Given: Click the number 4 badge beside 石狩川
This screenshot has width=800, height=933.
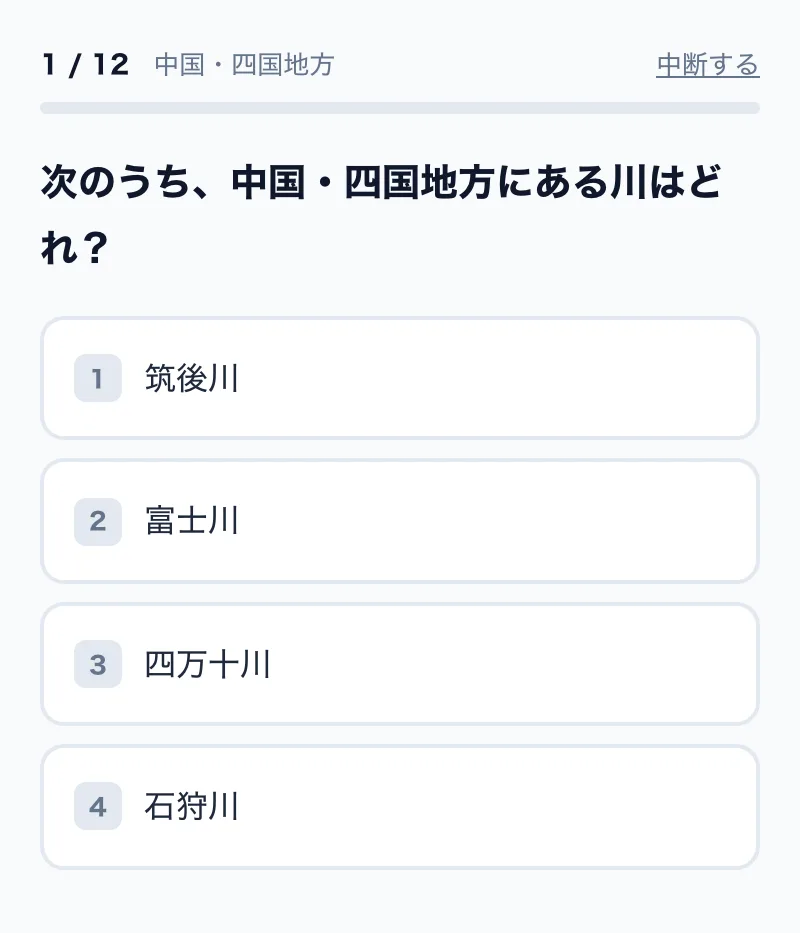Looking at the screenshot, I should coord(98,806).
